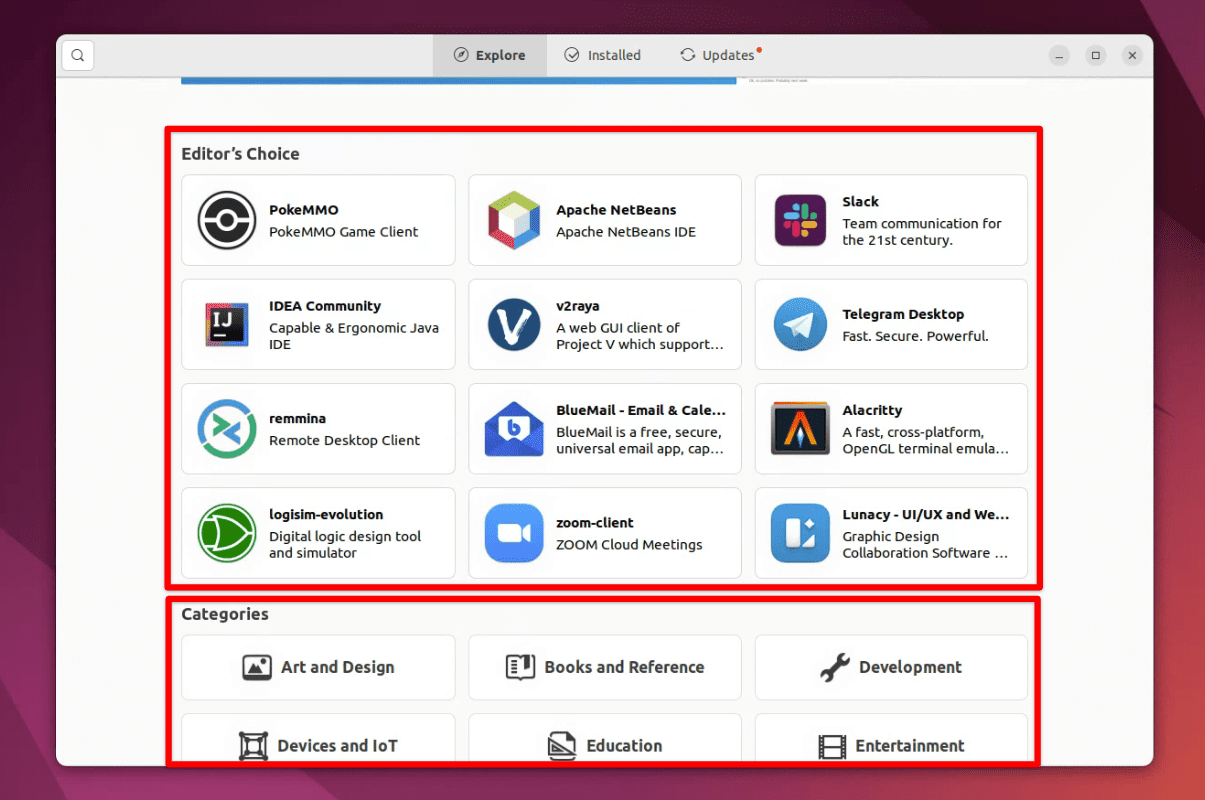Select Remote Desktop Client text
1205x800 pixels.
point(345,440)
